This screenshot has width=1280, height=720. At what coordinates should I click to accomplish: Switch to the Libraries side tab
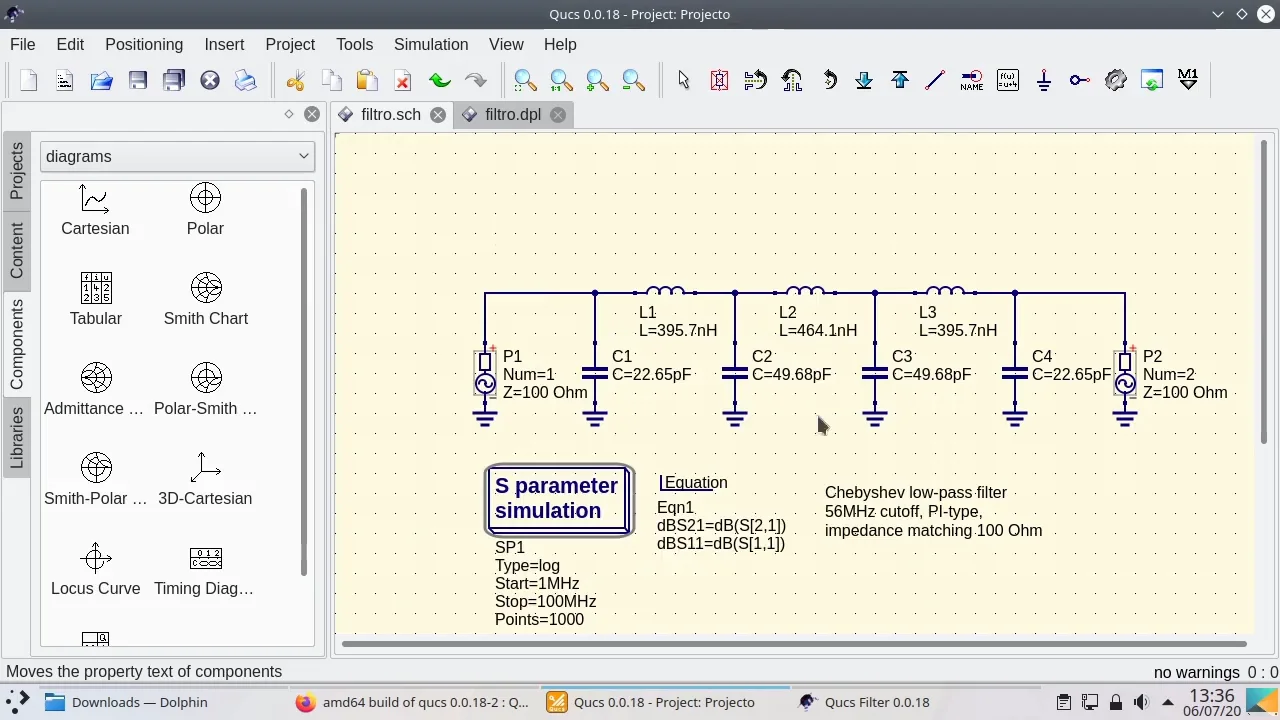(x=17, y=438)
